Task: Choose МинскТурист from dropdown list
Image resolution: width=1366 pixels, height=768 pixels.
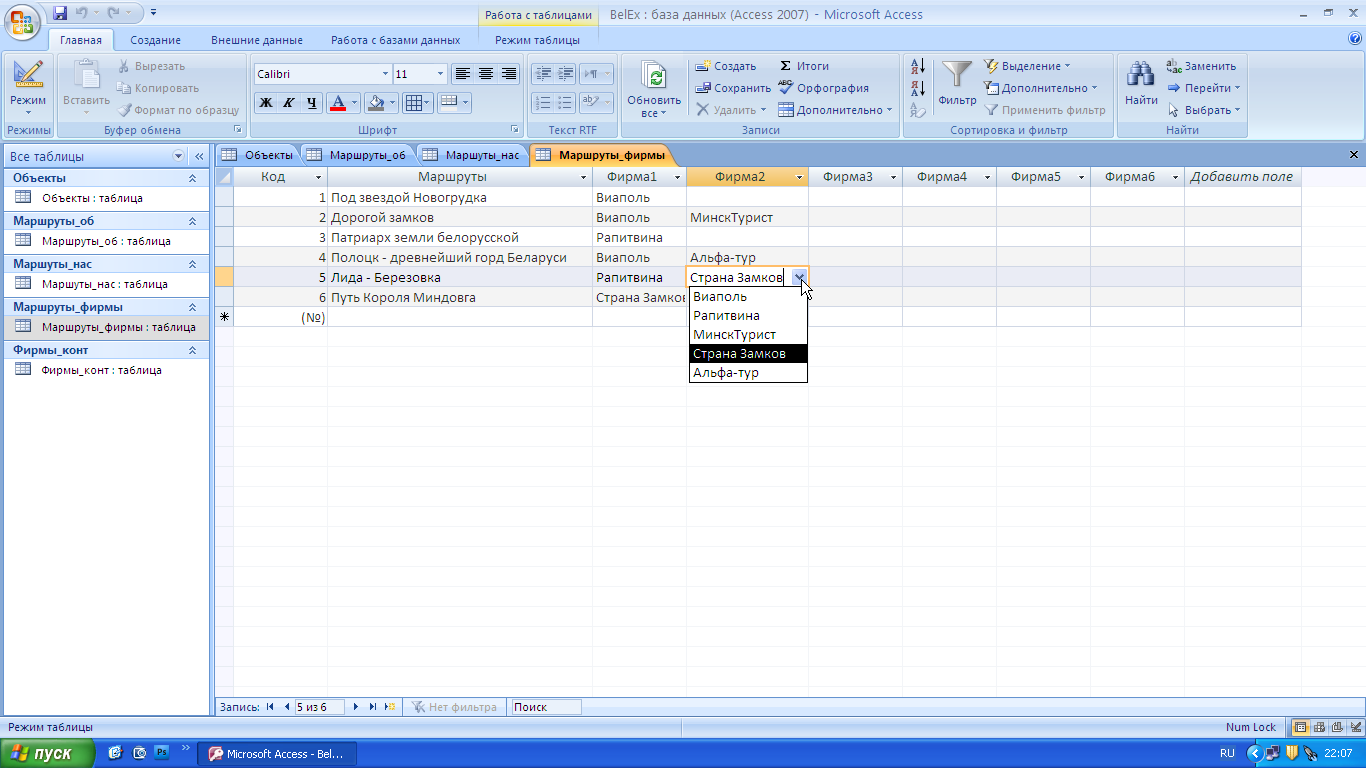Action: coord(748,335)
